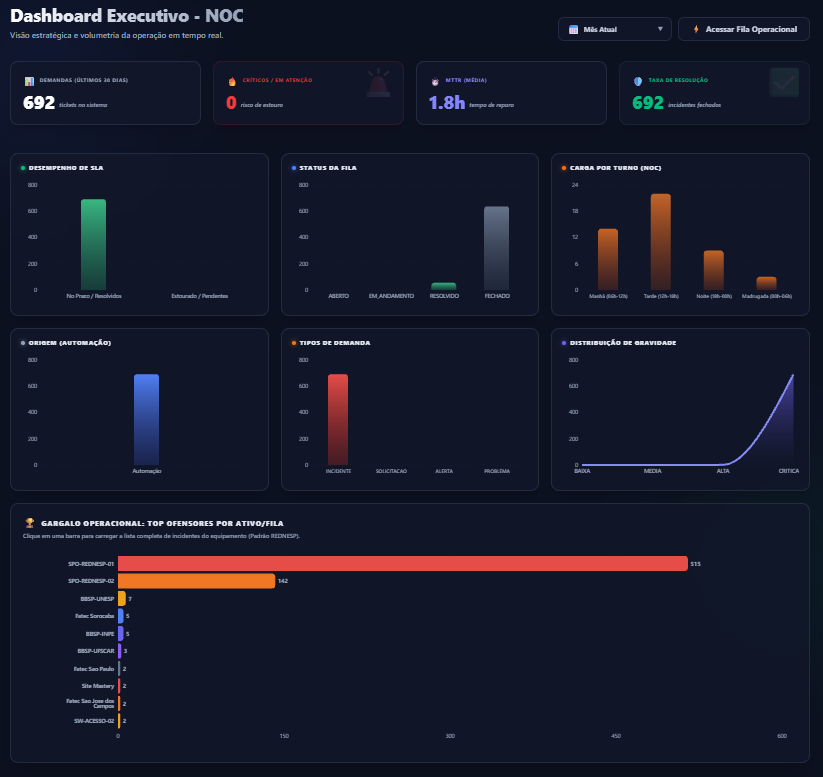
Task: Click the green No Prazo / Resolvidos bar
Action: tap(93, 245)
